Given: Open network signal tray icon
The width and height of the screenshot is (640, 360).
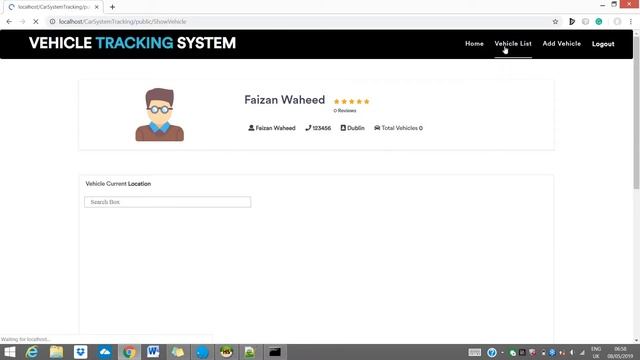Looking at the screenshot, I should point(582,352).
